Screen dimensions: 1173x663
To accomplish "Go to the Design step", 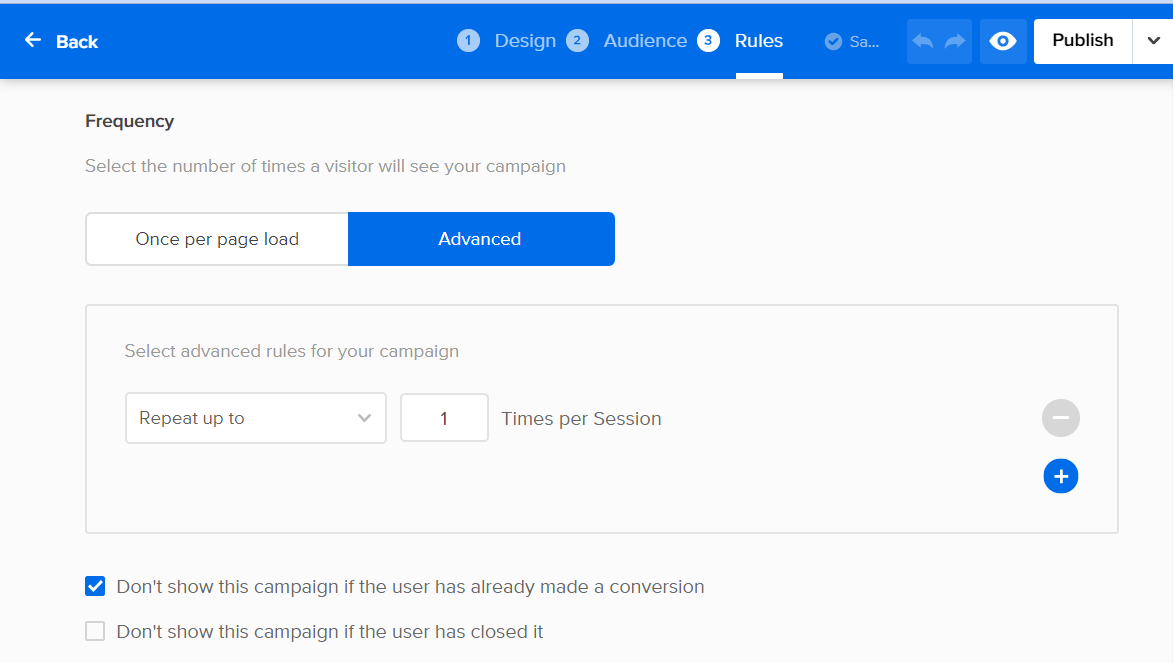I will [525, 41].
